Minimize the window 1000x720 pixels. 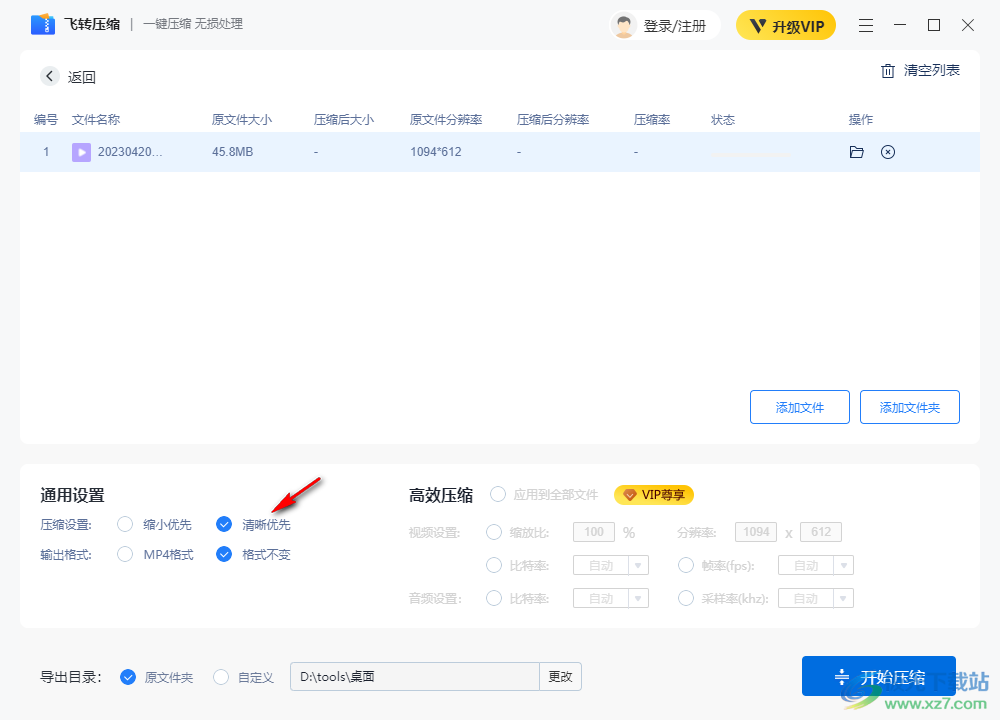coord(900,25)
